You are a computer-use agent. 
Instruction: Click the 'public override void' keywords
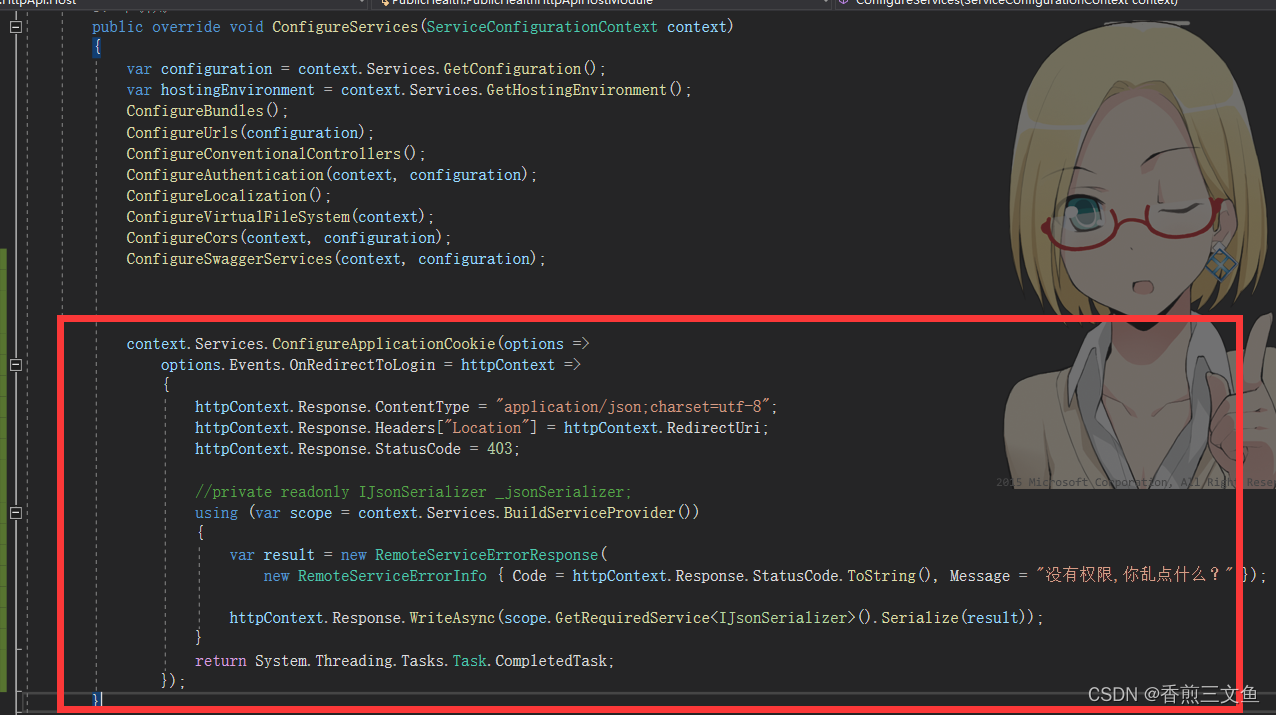178,27
